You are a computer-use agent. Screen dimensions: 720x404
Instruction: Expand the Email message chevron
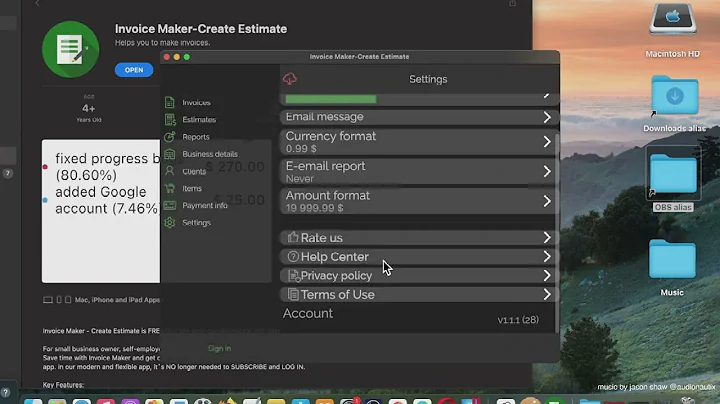547,117
